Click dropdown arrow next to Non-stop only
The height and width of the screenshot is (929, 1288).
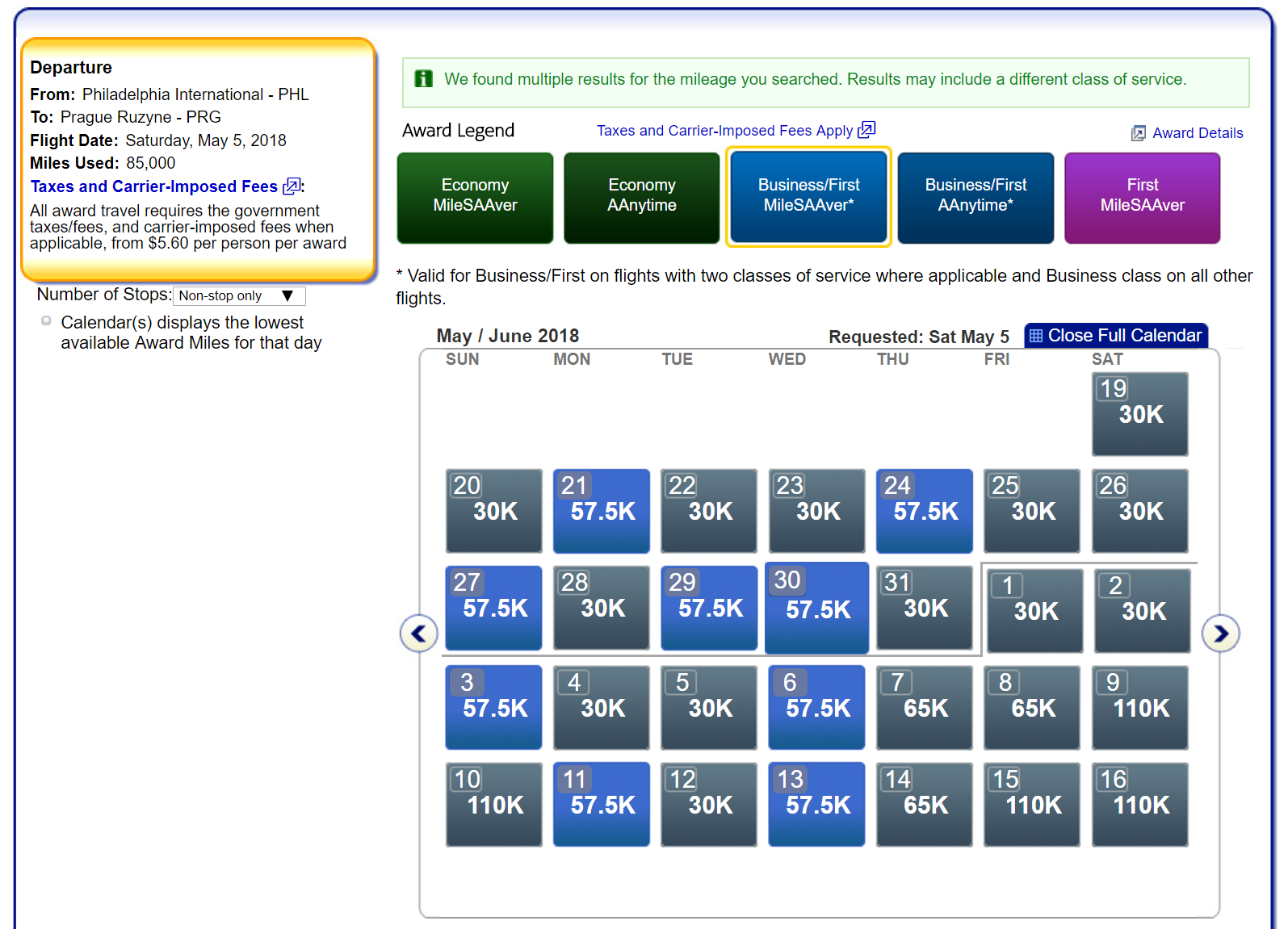point(287,295)
